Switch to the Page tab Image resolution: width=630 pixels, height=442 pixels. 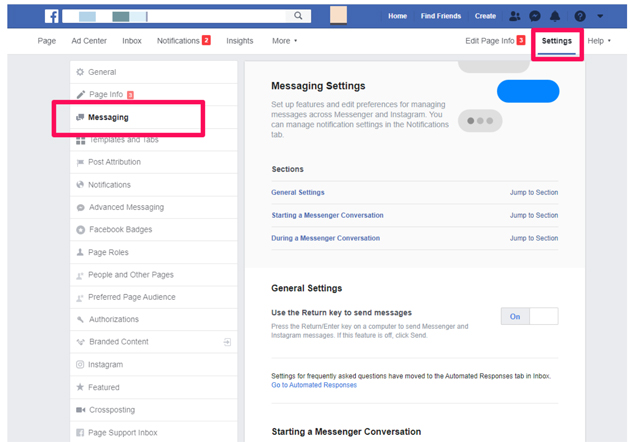coord(47,41)
